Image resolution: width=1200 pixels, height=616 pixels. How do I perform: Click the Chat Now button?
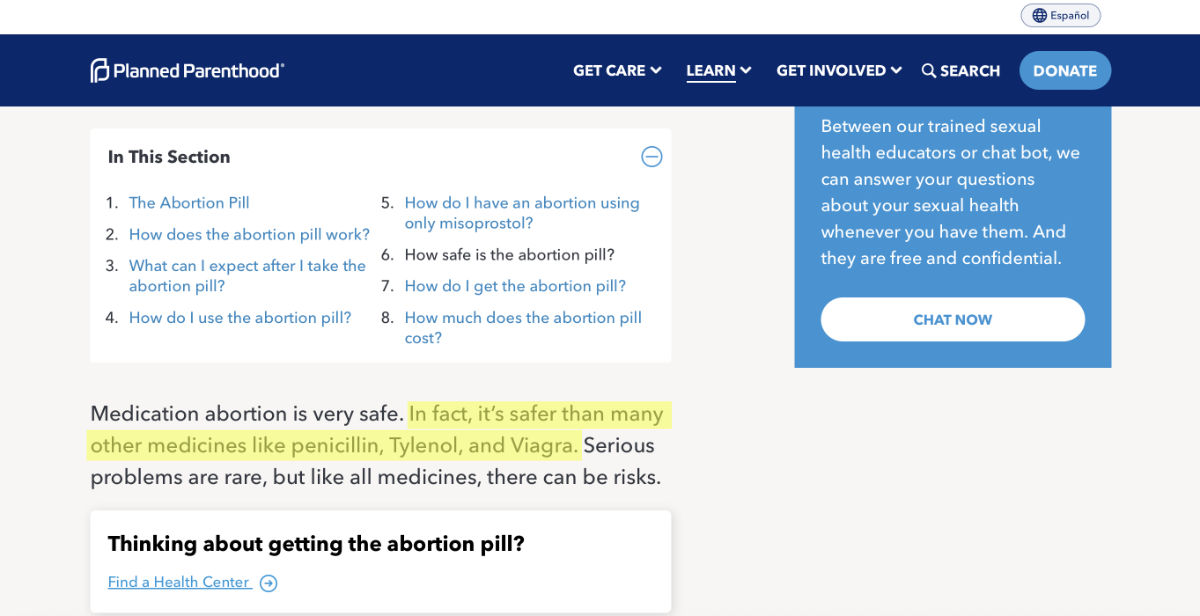(x=952, y=320)
